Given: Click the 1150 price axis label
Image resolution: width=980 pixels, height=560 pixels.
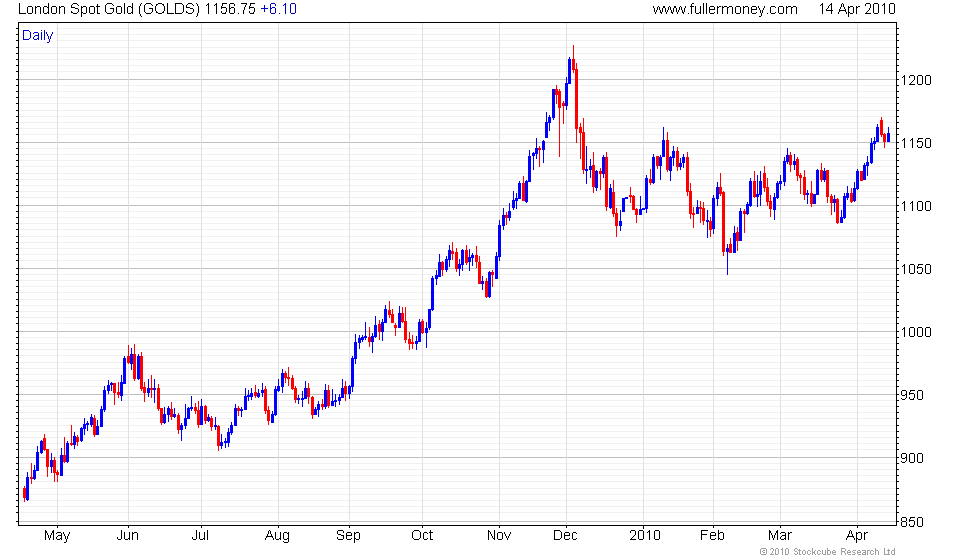Looking at the screenshot, I should 916,143.
